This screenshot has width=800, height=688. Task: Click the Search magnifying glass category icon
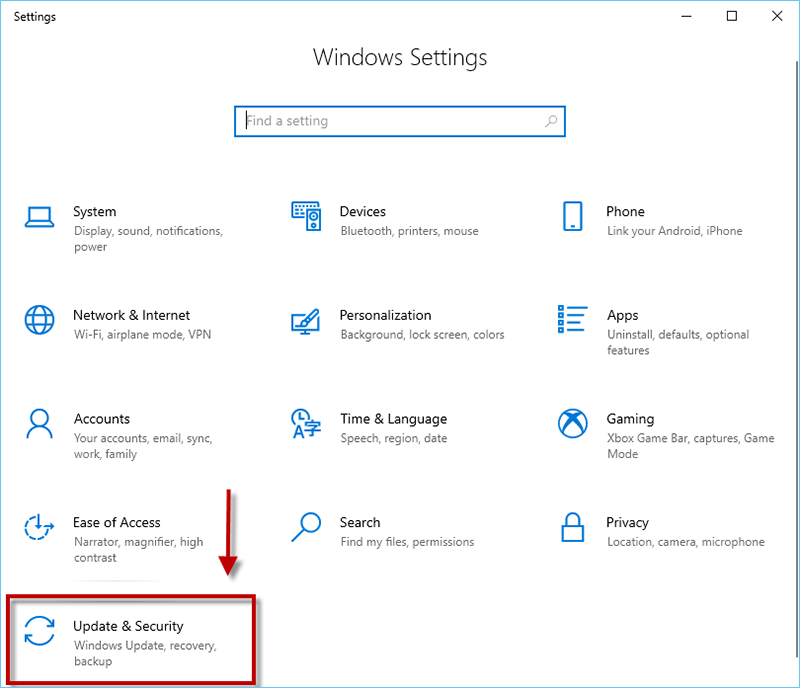[306, 527]
